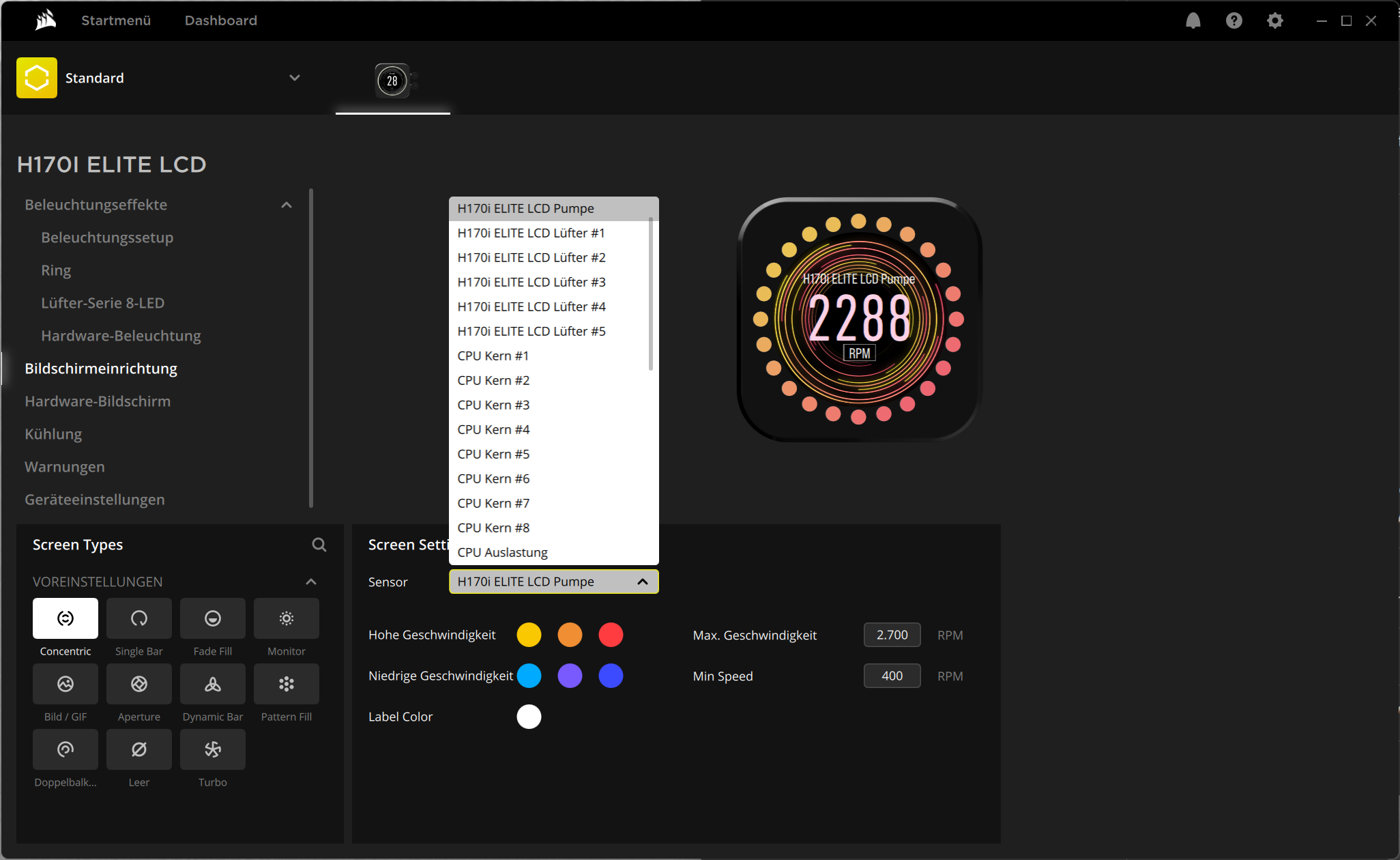This screenshot has height=860, width=1400.
Task: Choose H170i ELITE LCD Lüfter #4
Action: pyautogui.click(x=549, y=307)
